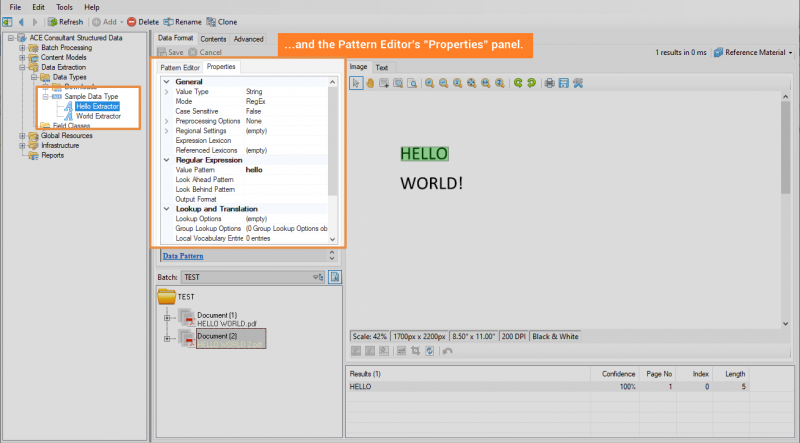800x443 pixels.
Task: Click the blue back navigation arrow
Action: [22, 21]
